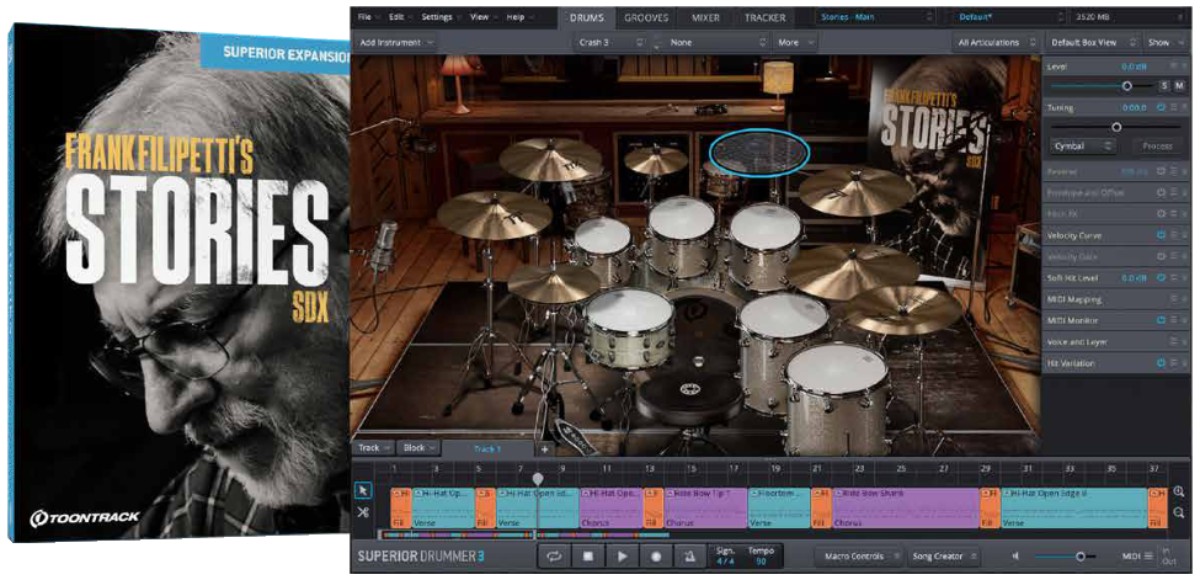1200x580 pixels.
Task: Open the Hit Variation menu icon
Action: point(1172,363)
